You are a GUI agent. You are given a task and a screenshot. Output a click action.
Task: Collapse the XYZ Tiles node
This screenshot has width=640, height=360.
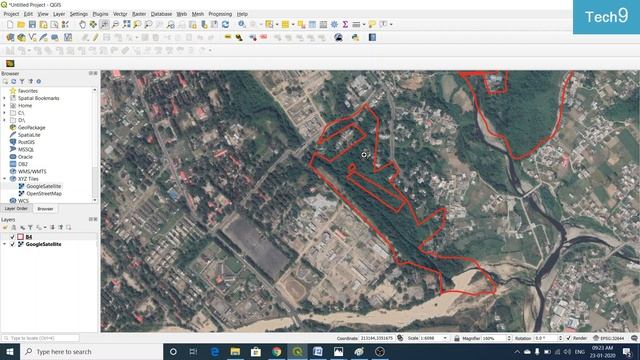click(x=4, y=179)
